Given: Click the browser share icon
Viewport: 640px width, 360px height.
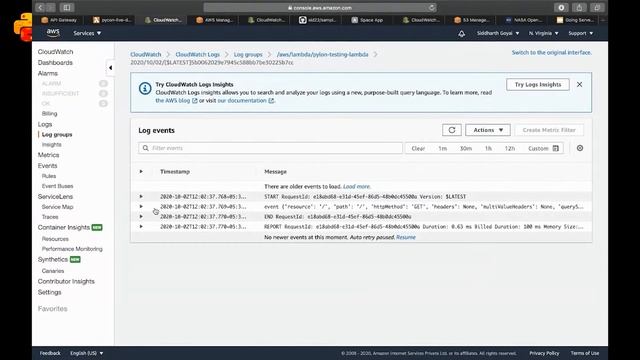Looking at the screenshot, I should [x=579, y=7].
